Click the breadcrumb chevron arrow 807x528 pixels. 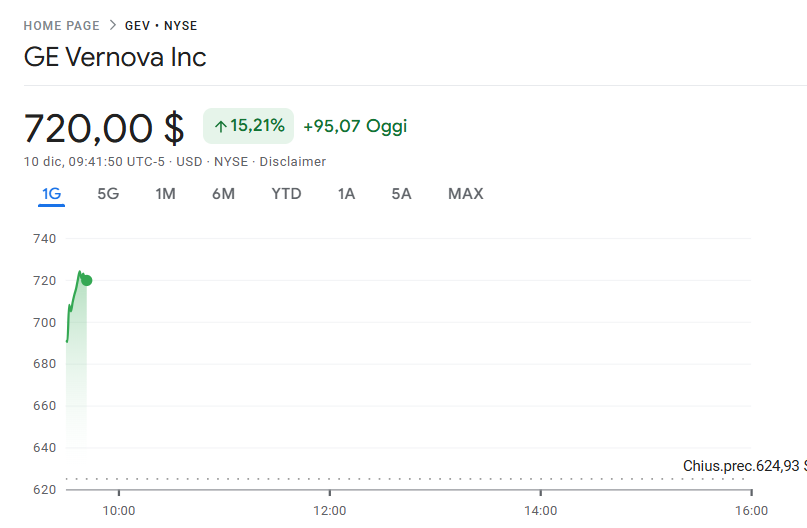(x=112, y=26)
